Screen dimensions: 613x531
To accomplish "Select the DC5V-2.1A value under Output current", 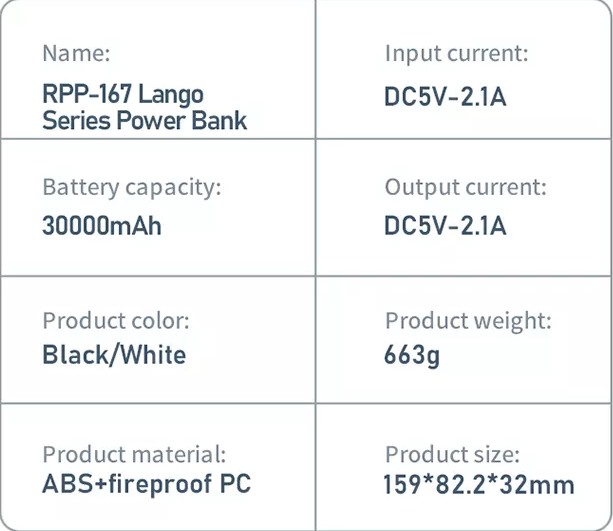I will (x=445, y=225).
